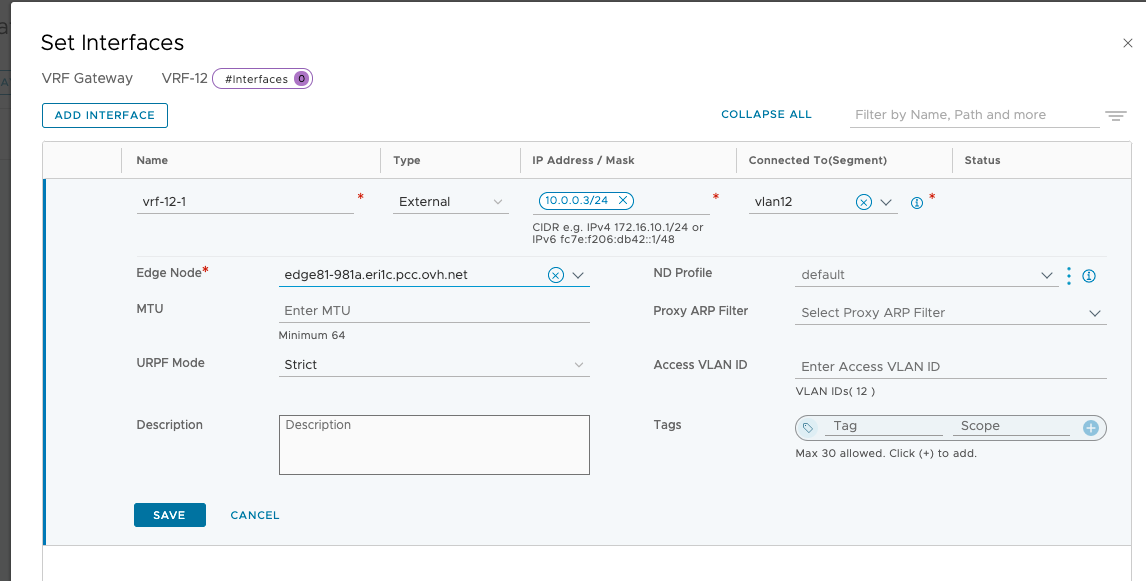Screen dimensions: 1146x581
Task: Close the Set Interfaces dialog
Action: pos(1128,43)
